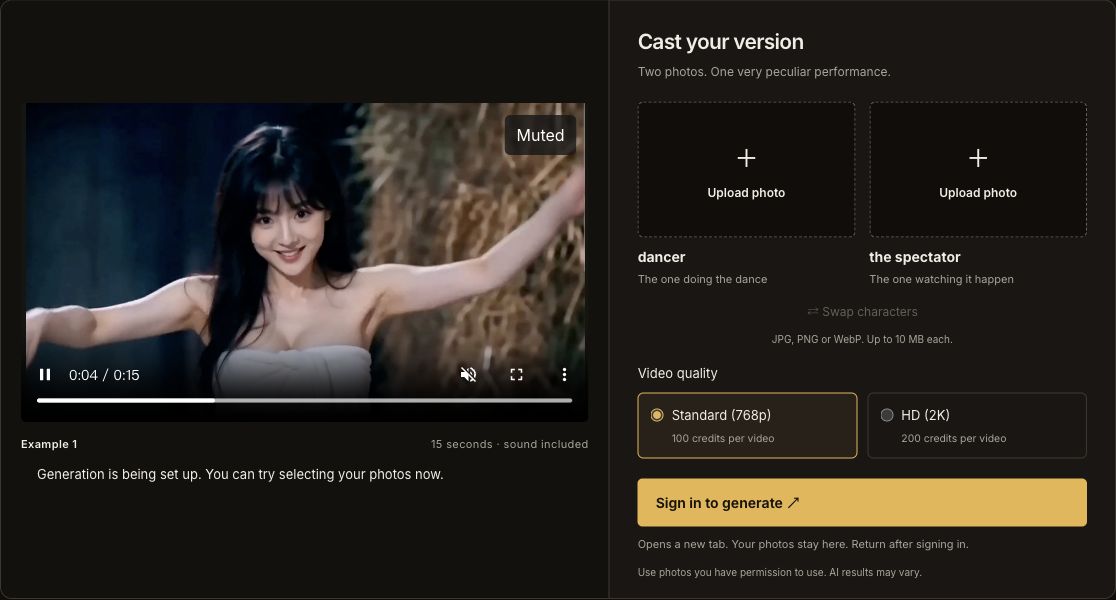Pause the example video
1116x600 pixels.
click(45, 374)
